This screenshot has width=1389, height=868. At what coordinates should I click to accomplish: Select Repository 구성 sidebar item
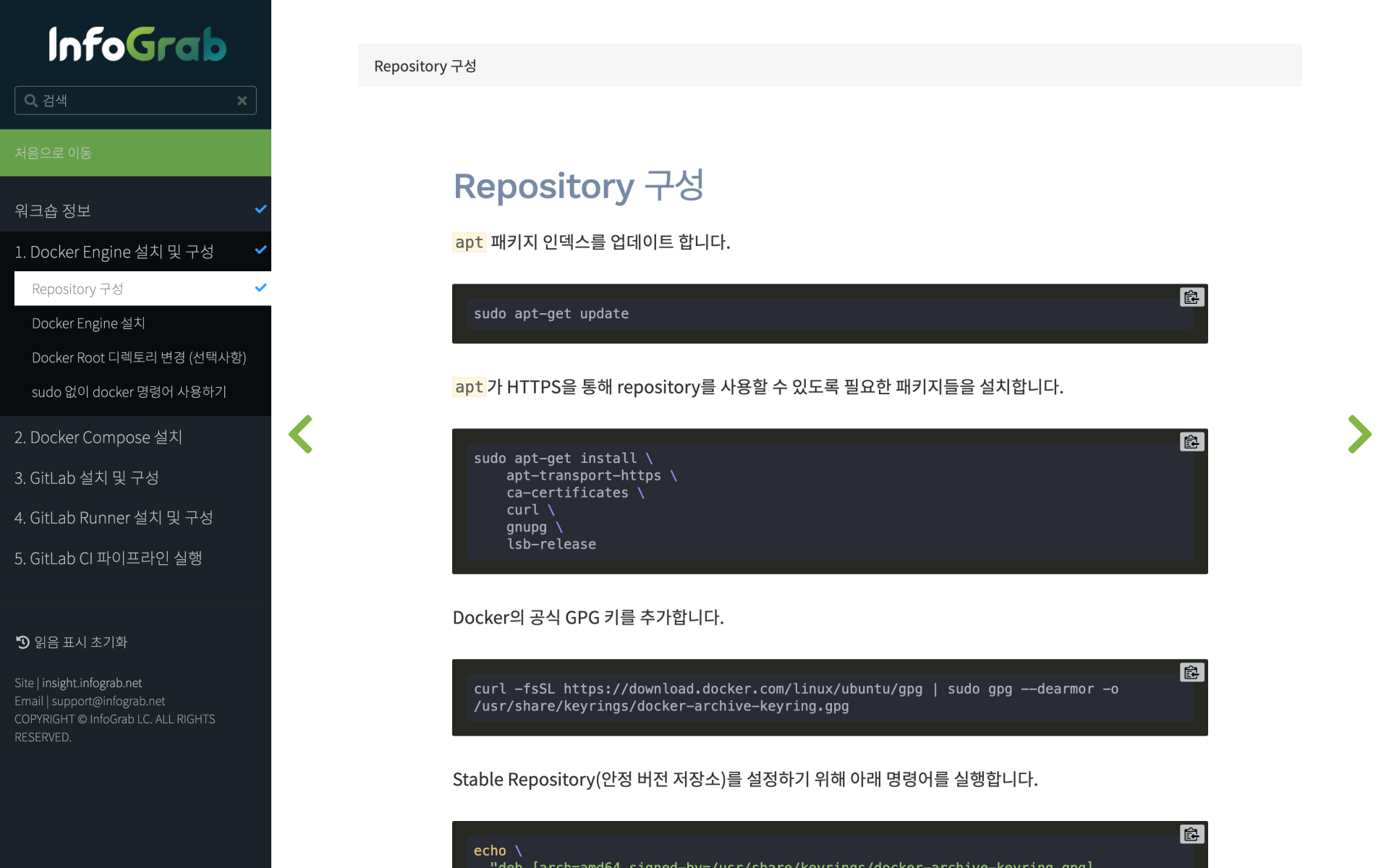coord(143,289)
